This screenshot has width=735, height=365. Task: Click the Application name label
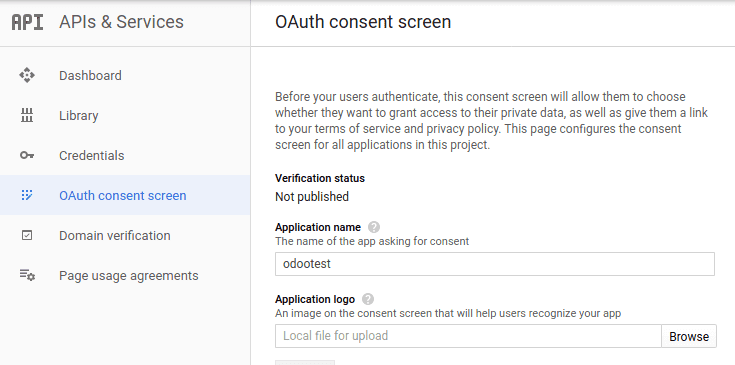pyautogui.click(x=318, y=227)
